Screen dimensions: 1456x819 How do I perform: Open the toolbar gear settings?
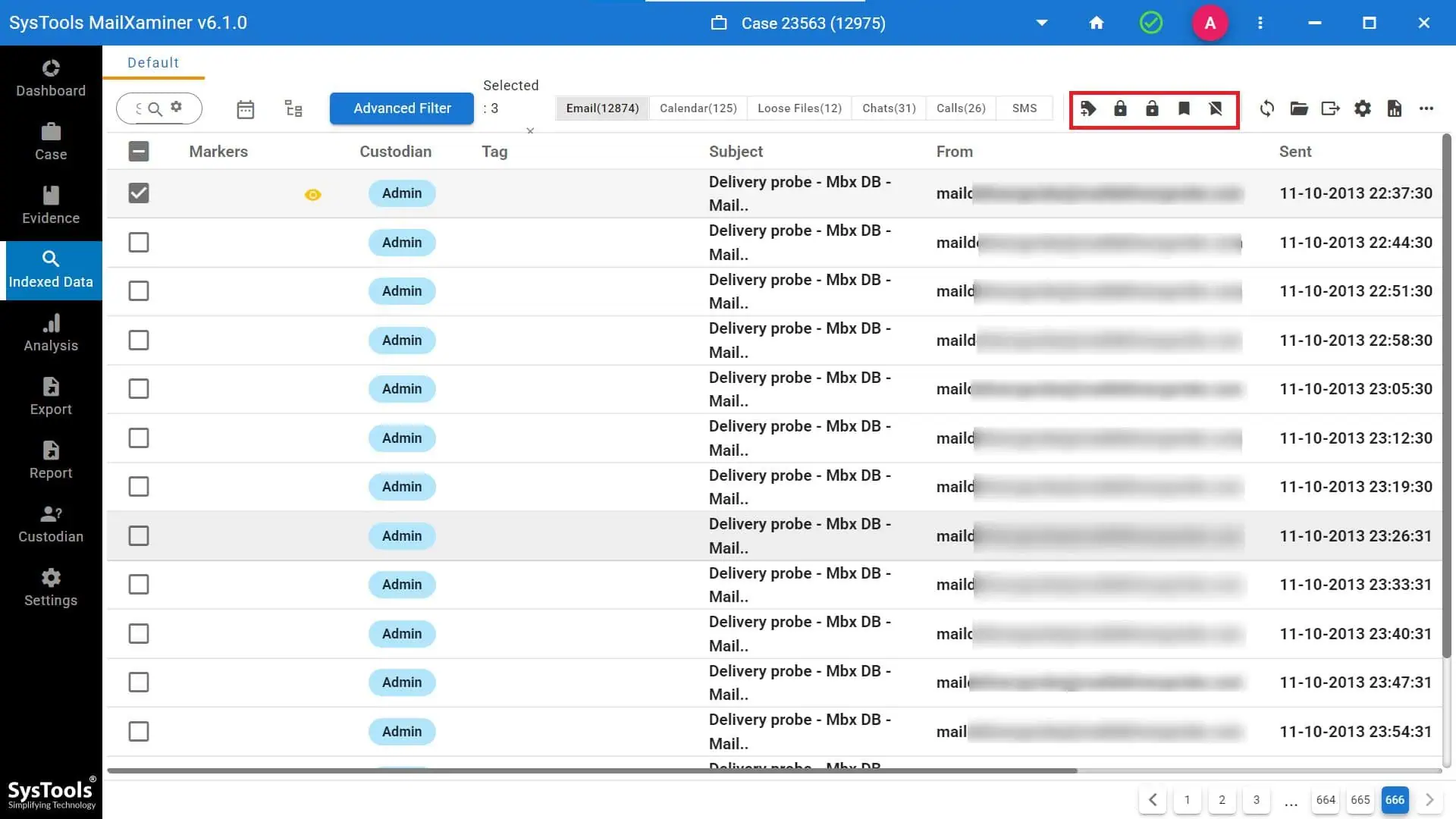point(1363,108)
